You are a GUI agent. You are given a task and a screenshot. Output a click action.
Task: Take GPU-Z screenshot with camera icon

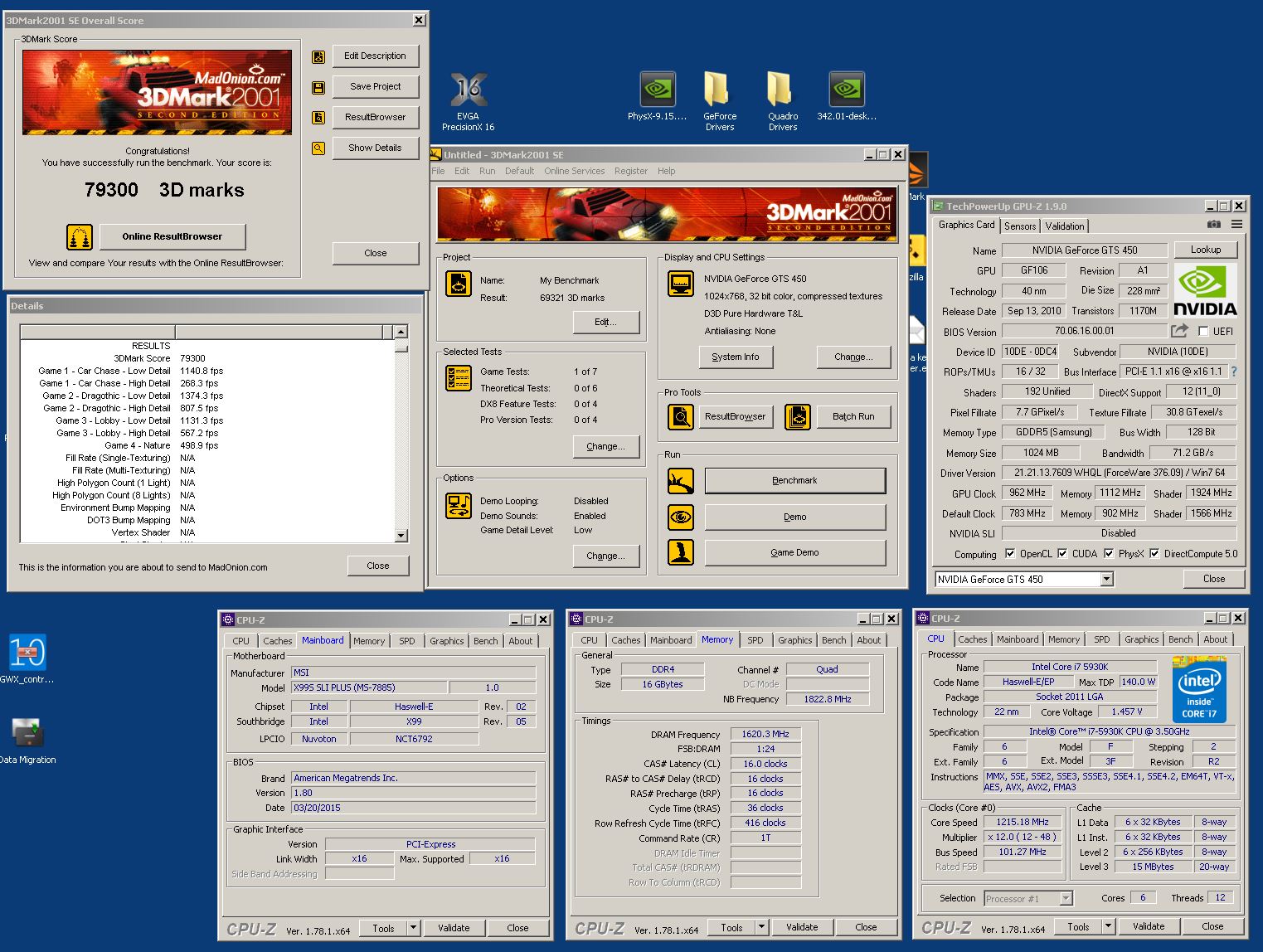[x=1213, y=225]
